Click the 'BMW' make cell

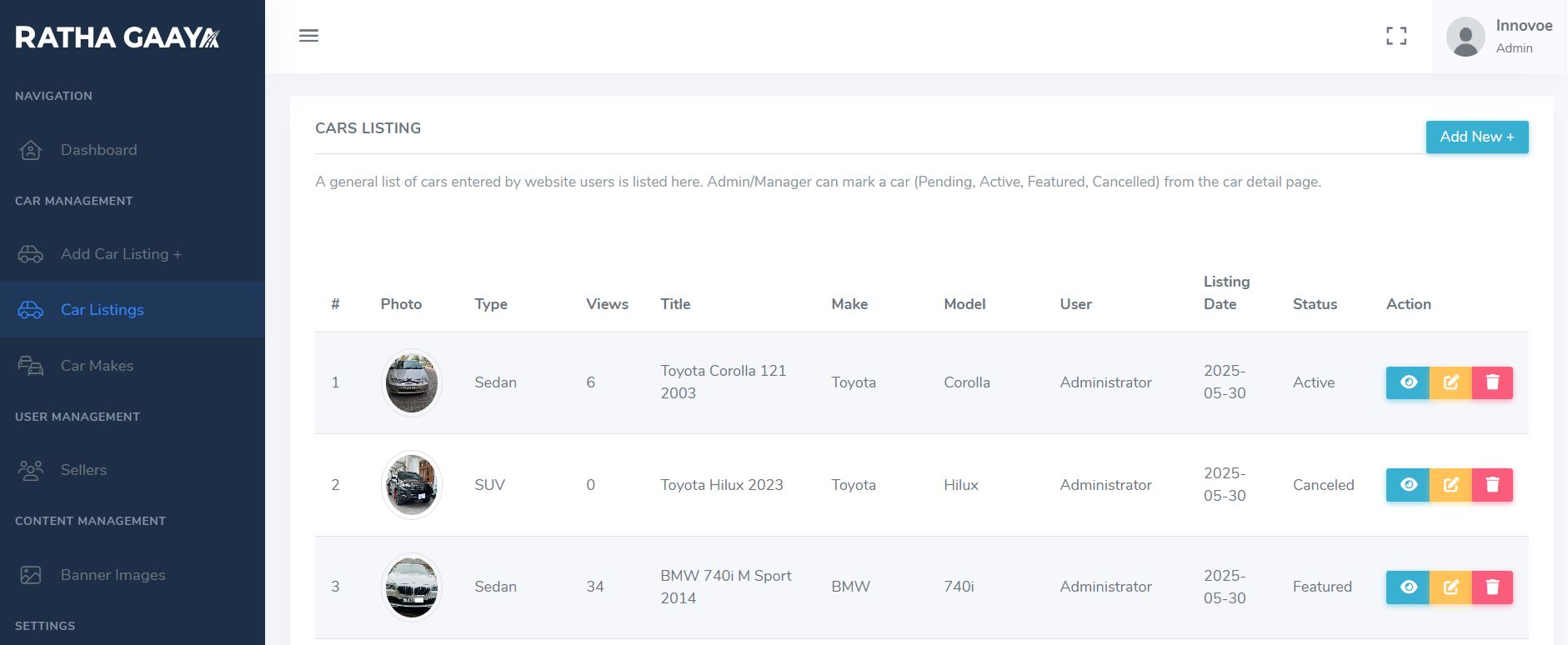850,587
